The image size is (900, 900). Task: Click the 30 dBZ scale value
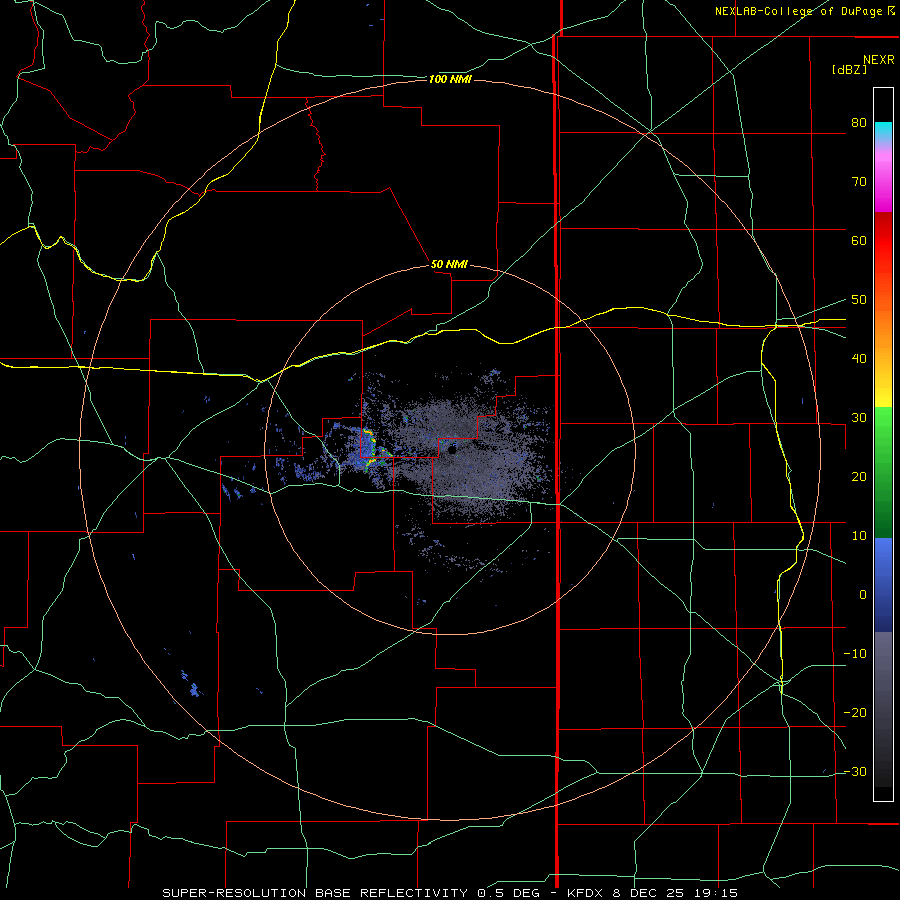point(859,417)
